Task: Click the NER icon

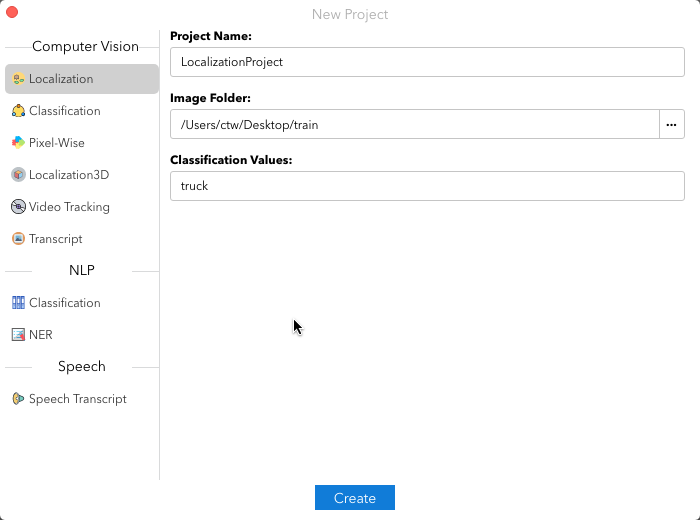Action: (x=18, y=335)
